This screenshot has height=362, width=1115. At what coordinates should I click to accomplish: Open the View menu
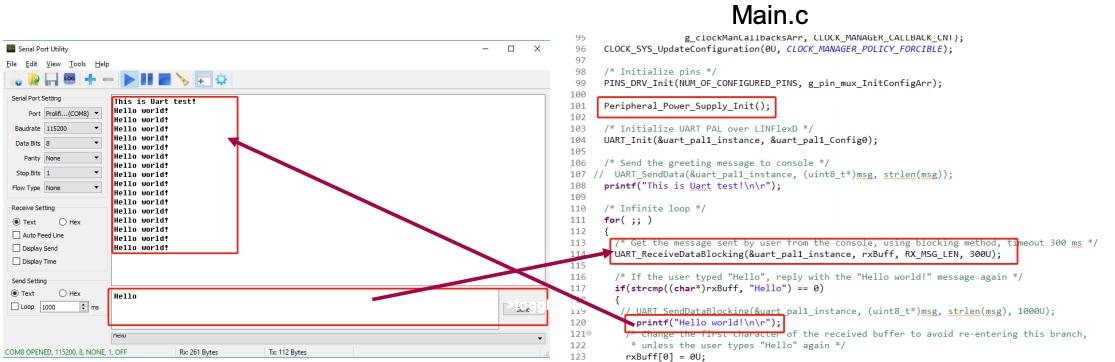point(53,64)
